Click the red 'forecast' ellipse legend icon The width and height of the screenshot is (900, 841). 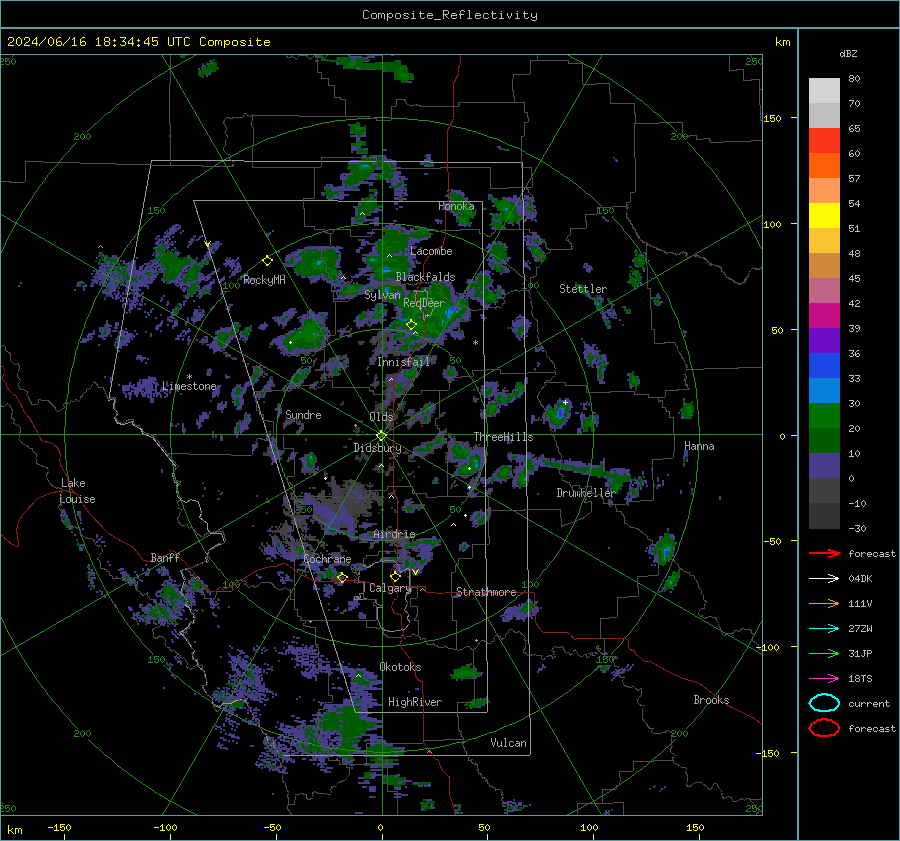pyautogui.click(x=824, y=728)
